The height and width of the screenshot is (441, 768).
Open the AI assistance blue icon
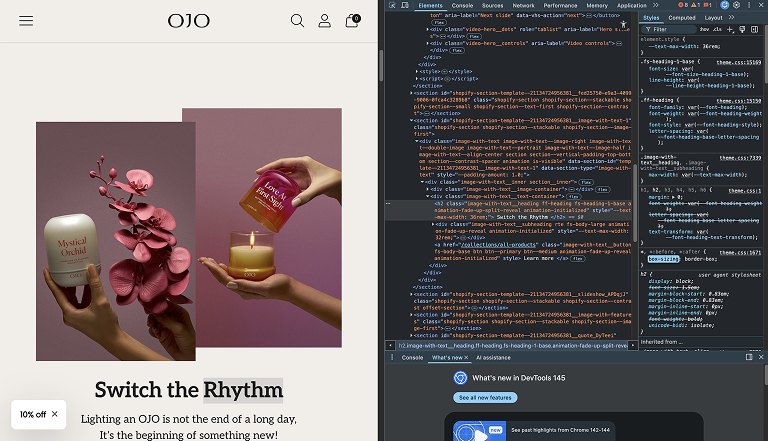724,5
